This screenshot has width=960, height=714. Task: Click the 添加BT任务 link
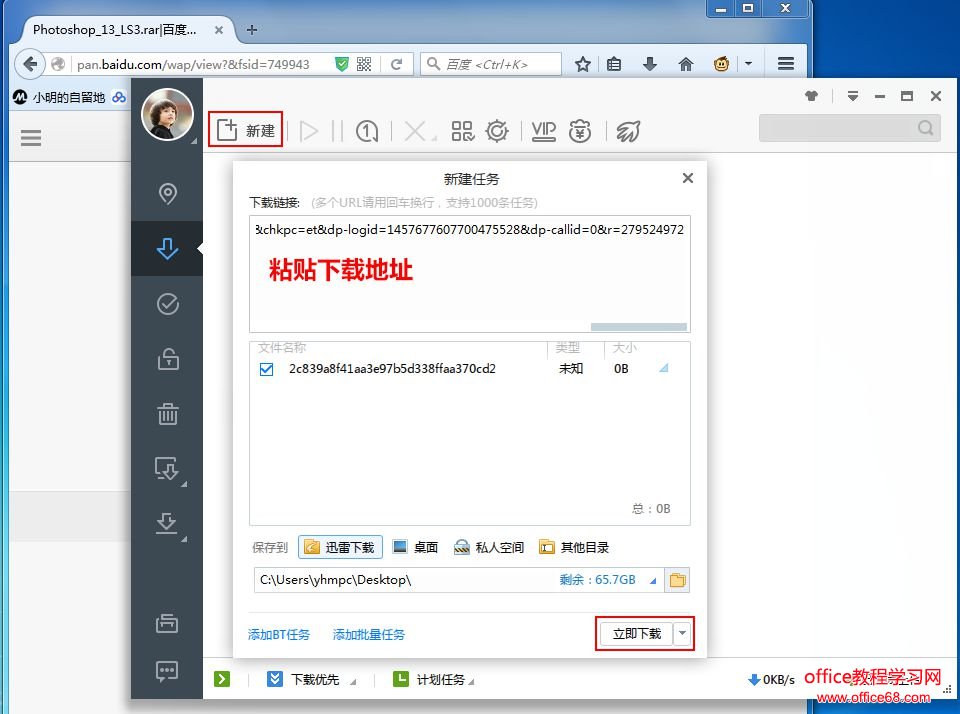[279, 634]
